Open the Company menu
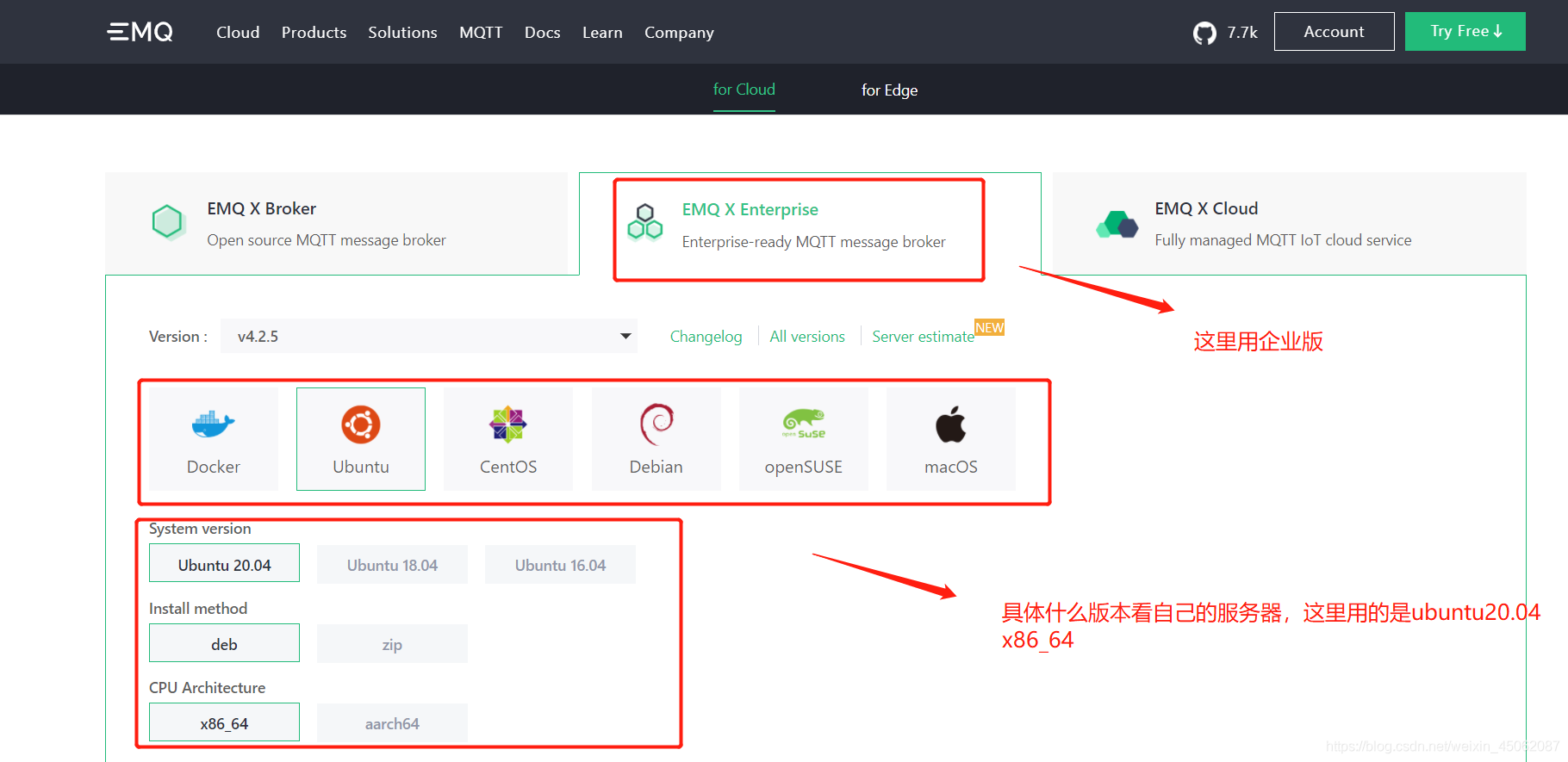This screenshot has height=762, width=1568. click(679, 32)
